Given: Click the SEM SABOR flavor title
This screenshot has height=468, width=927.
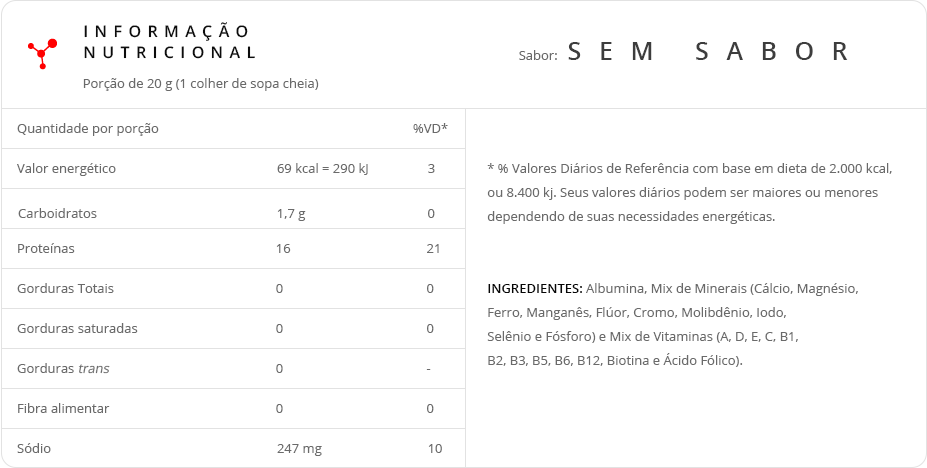Looking at the screenshot, I should (708, 51).
